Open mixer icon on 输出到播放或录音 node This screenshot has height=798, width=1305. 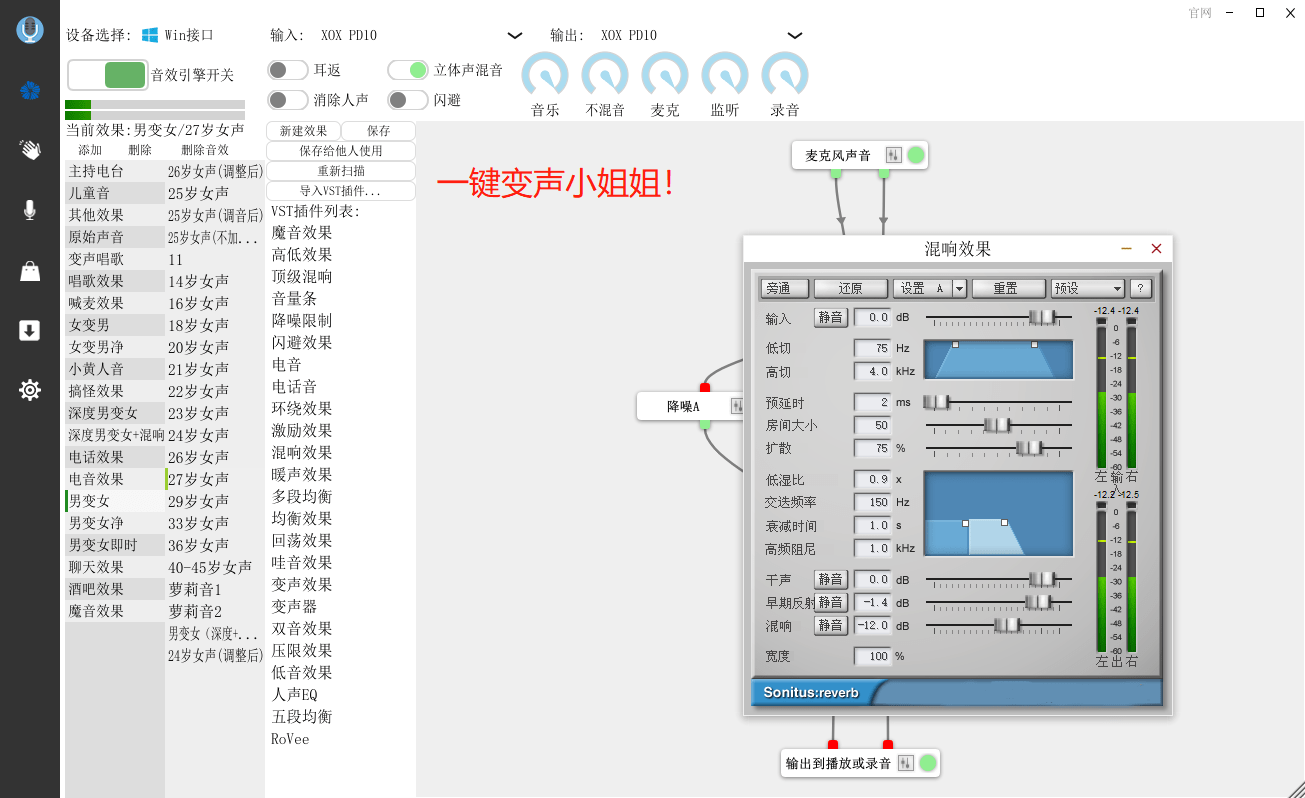click(x=906, y=763)
